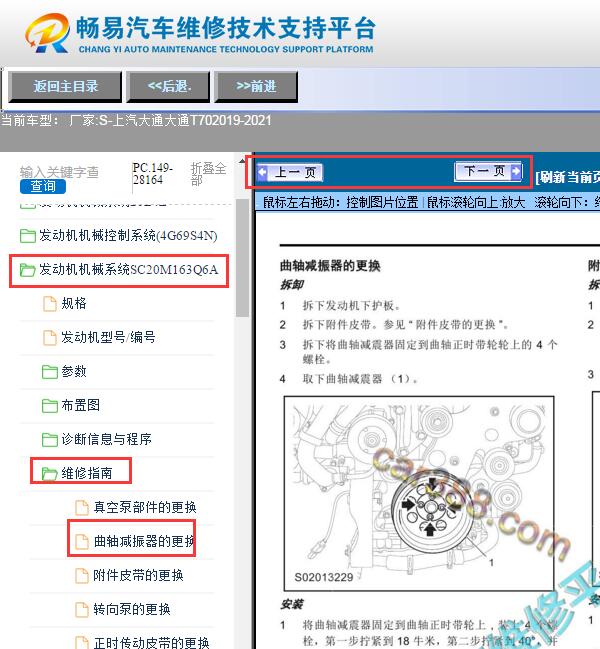Click the 真空泵部件的更换 document icon
This screenshot has width=600, height=649.
pos(82,507)
